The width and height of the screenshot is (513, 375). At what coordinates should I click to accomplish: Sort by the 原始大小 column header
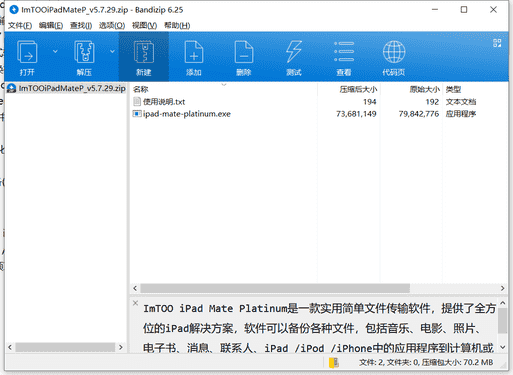[425, 89]
